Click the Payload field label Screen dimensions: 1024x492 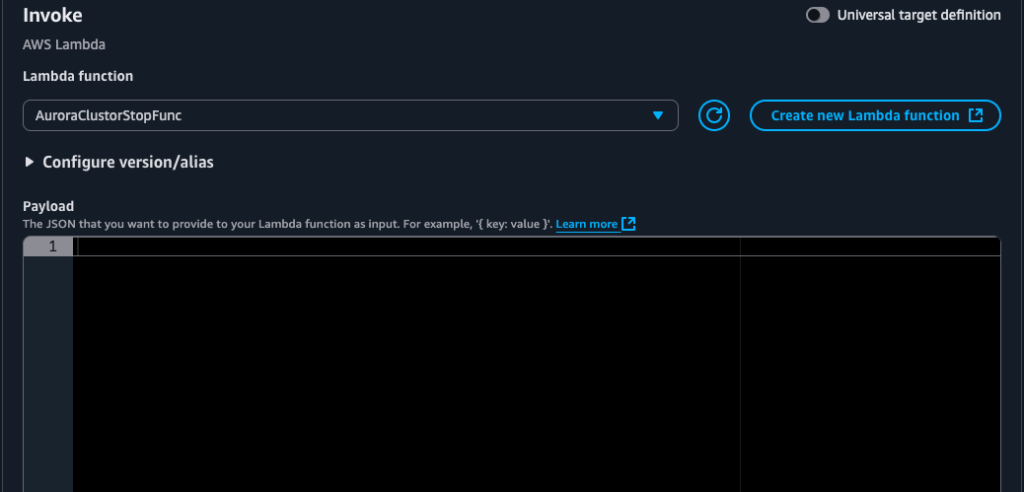coord(48,205)
